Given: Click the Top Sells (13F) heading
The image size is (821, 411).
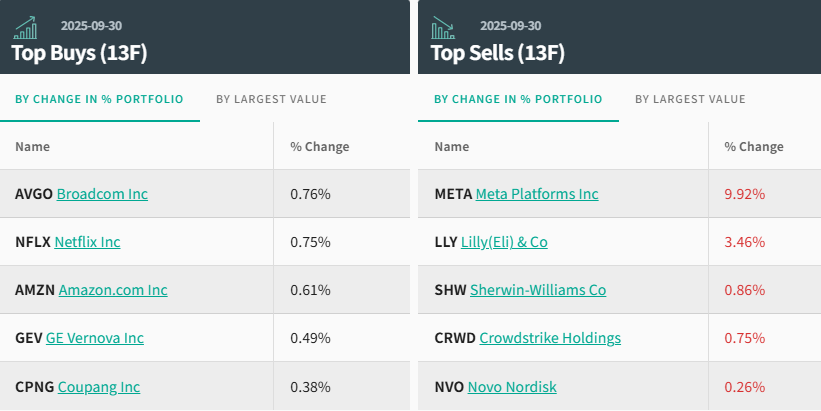Looking at the screenshot, I should click(497, 53).
